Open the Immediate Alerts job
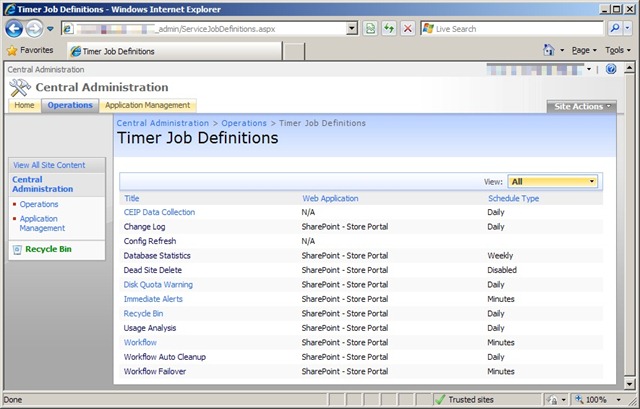Image resolution: width=640 pixels, height=409 pixels. tap(153, 299)
